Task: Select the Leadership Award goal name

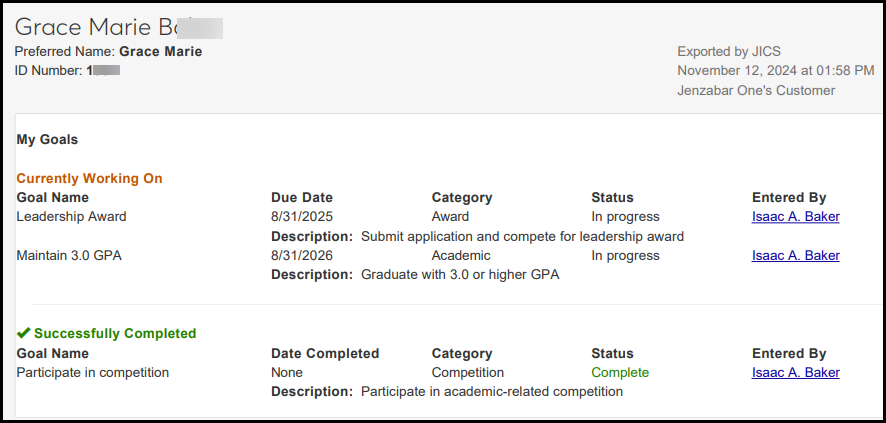Action: (x=71, y=216)
